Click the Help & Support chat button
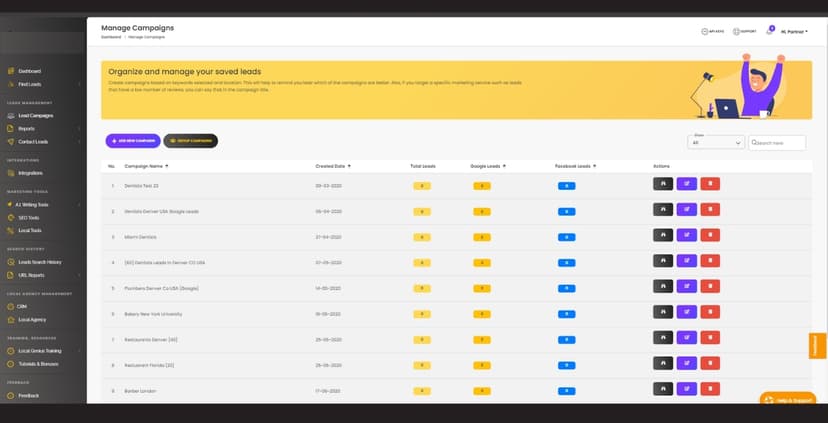 [788, 400]
